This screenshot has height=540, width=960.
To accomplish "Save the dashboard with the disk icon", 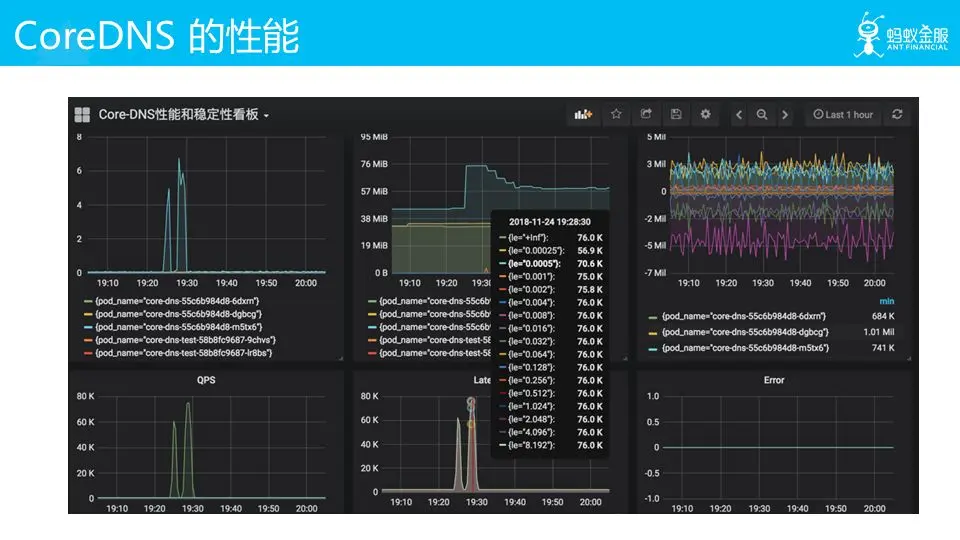I will pos(676,114).
